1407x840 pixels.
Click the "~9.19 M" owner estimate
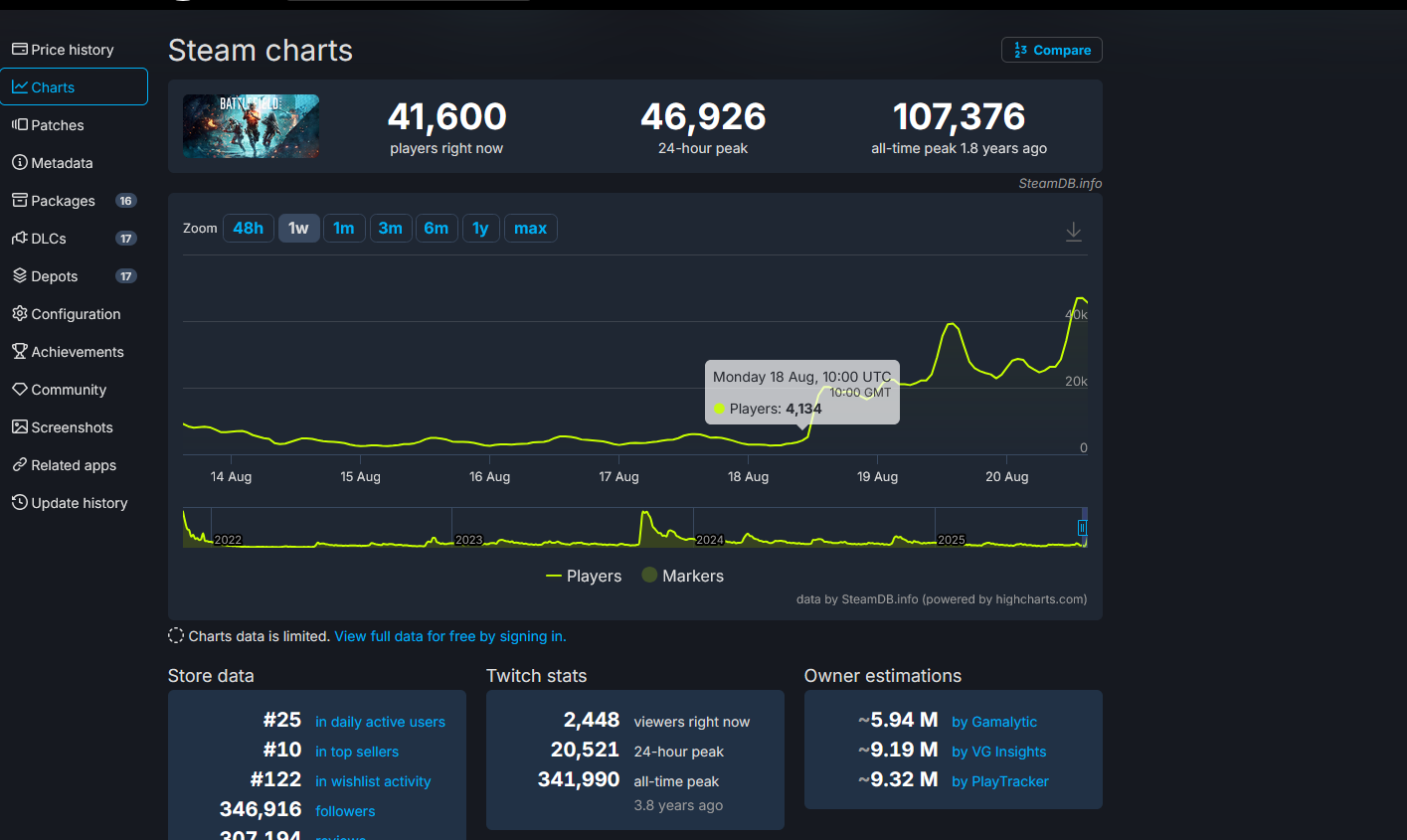pos(898,750)
